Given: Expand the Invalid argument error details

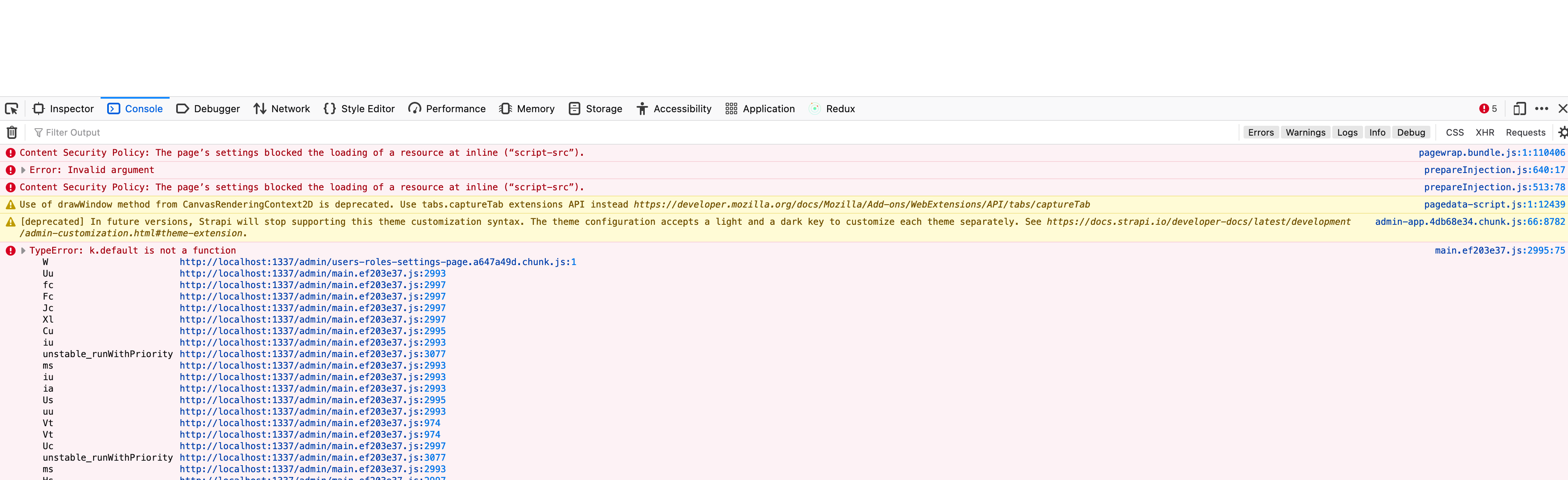Looking at the screenshot, I should pos(24,170).
